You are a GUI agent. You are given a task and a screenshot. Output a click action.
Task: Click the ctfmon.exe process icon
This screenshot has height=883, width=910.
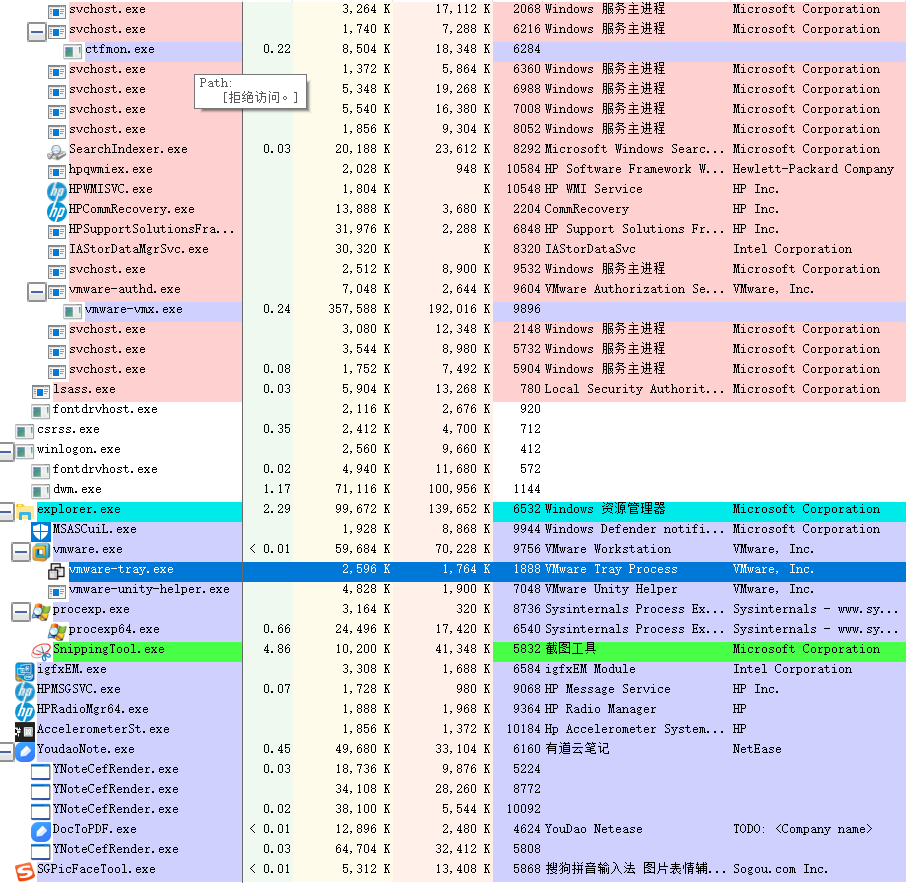coord(73,51)
